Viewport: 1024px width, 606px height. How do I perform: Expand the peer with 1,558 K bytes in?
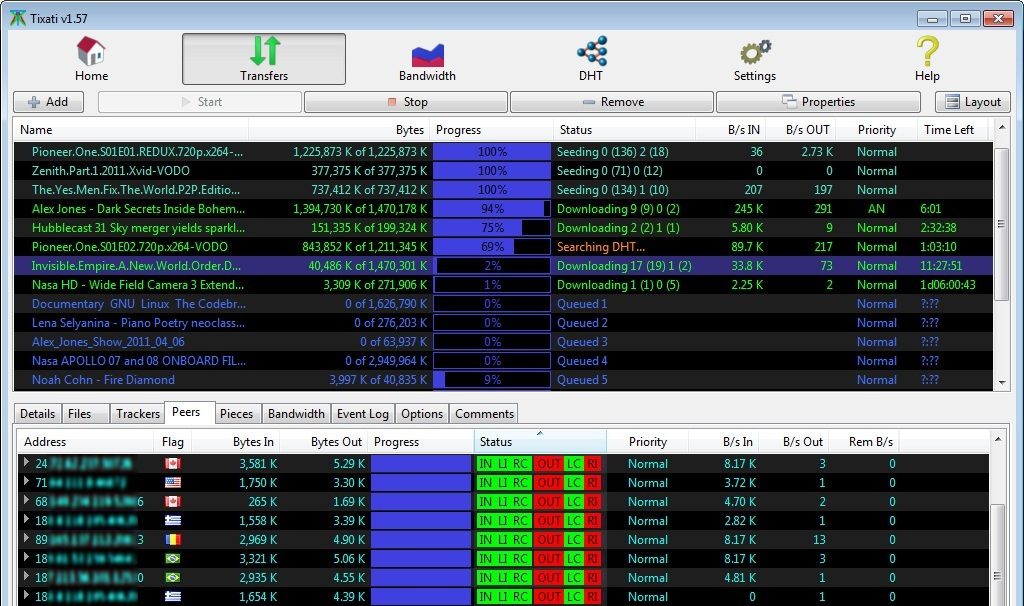(x=26, y=519)
